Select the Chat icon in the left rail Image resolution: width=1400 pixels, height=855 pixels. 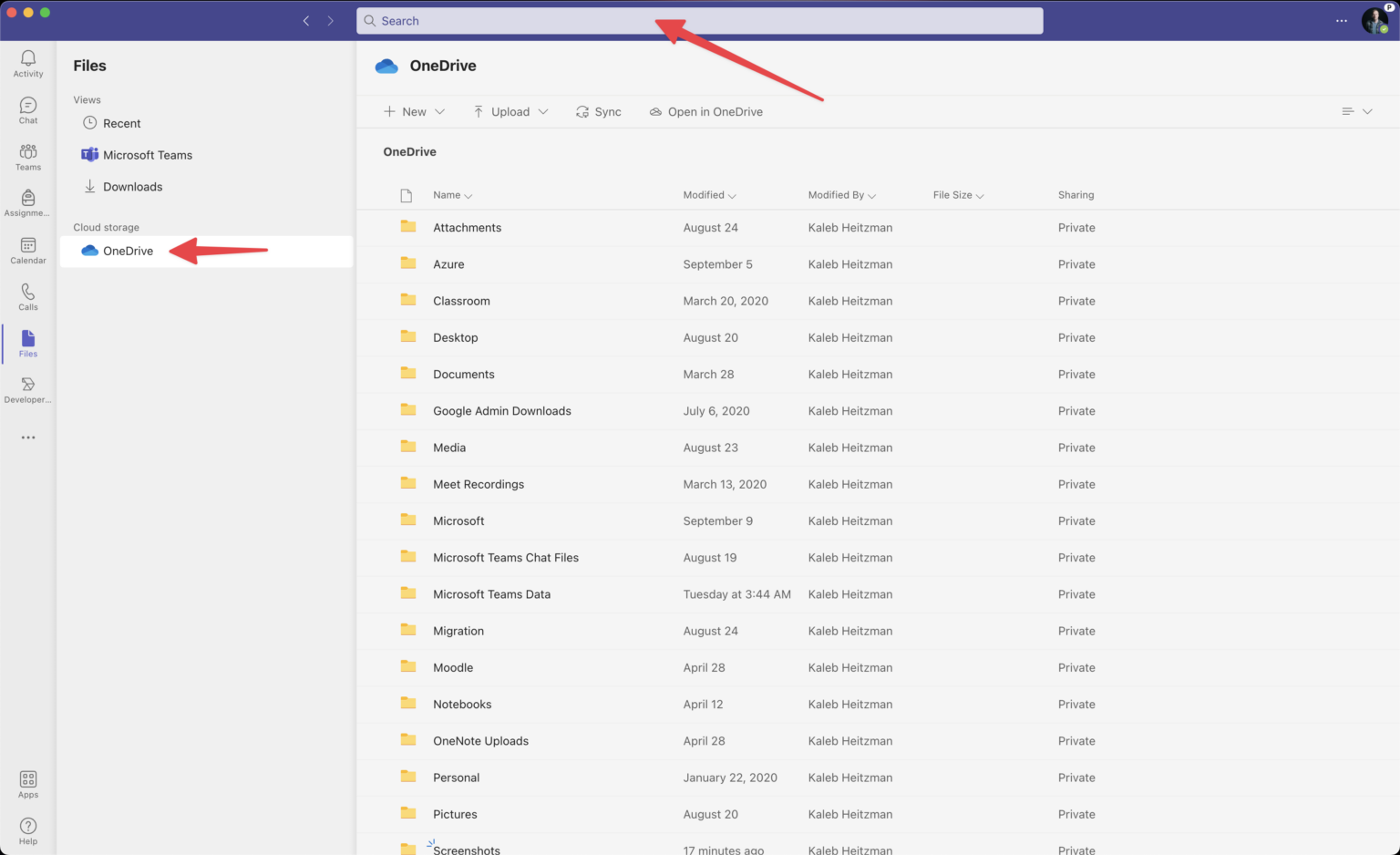[x=27, y=109]
